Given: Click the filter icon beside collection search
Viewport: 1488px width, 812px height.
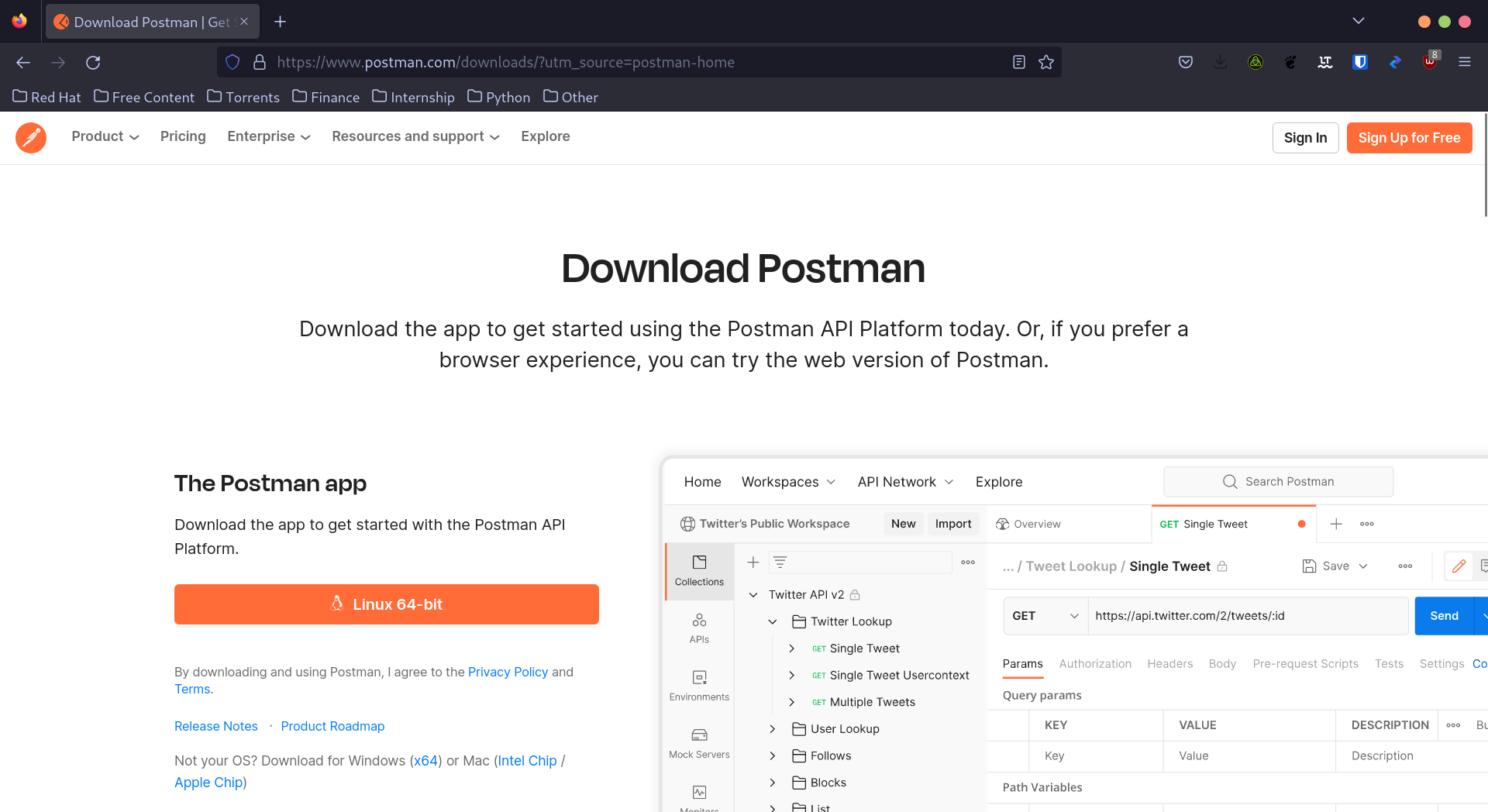Looking at the screenshot, I should pos(780,562).
